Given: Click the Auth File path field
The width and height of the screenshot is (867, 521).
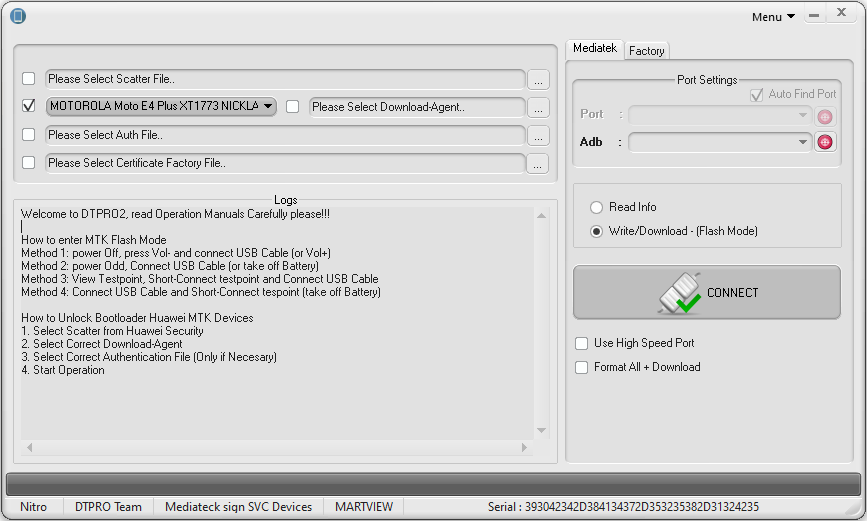Looking at the screenshot, I should 285,136.
